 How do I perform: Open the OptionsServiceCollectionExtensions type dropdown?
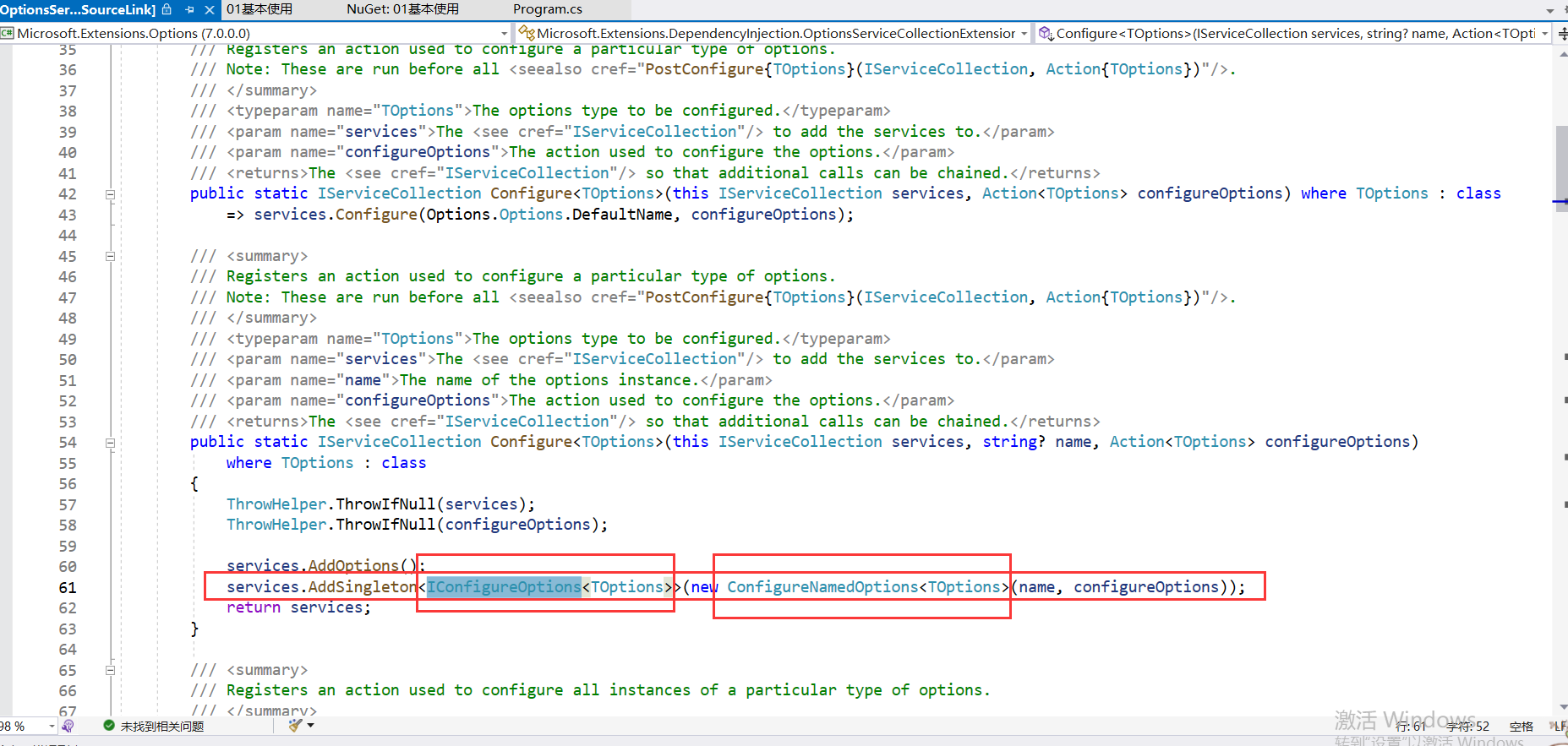(x=1024, y=34)
